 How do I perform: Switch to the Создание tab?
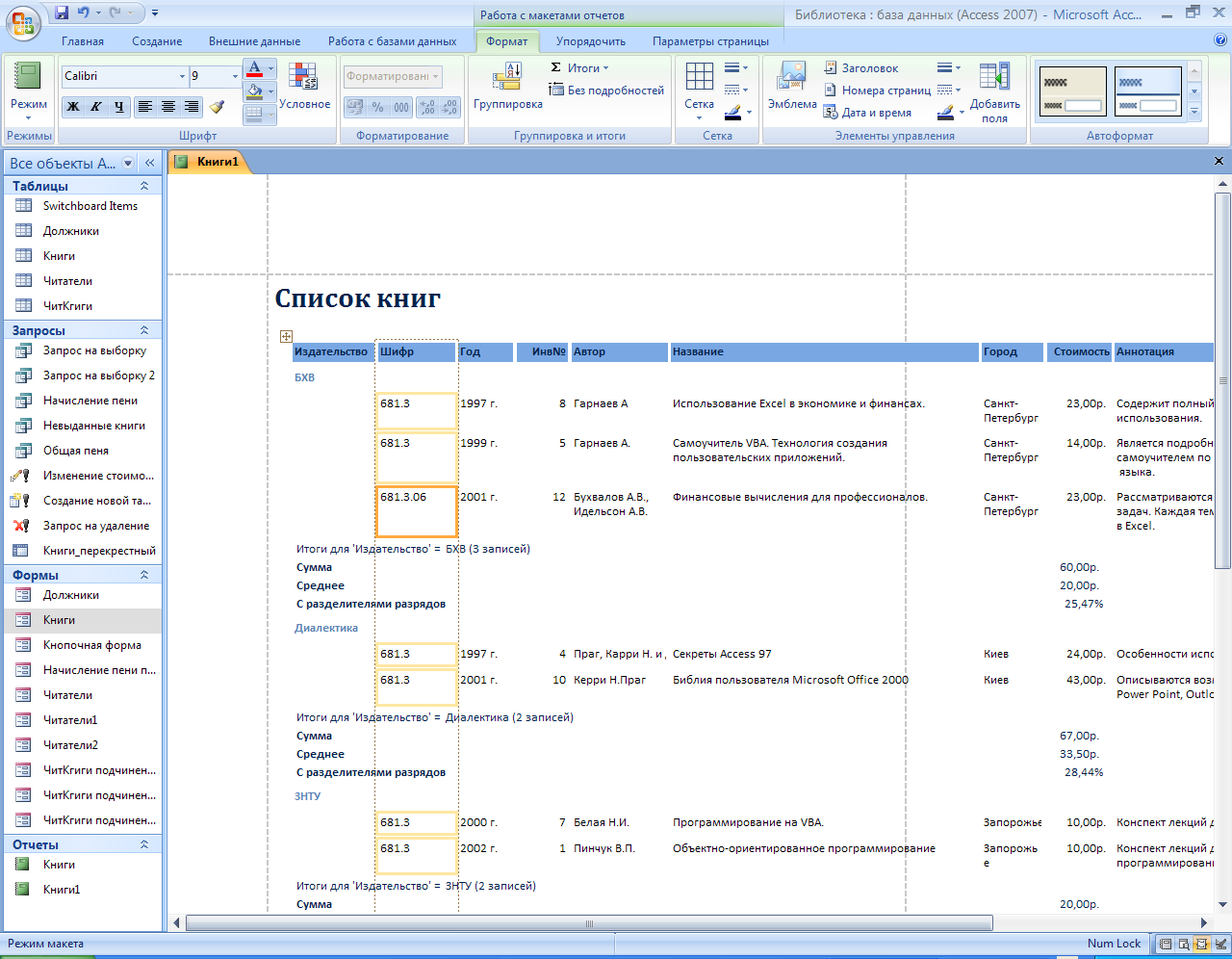157,41
